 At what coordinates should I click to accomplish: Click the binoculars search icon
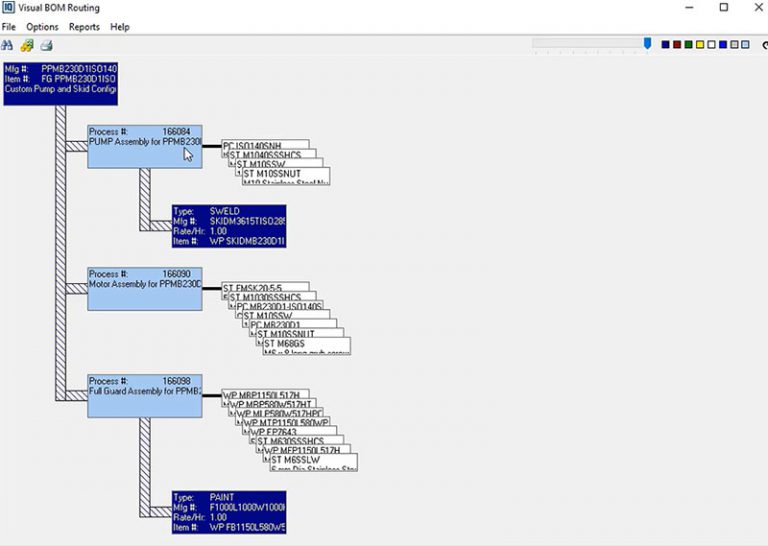click(8, 45)
